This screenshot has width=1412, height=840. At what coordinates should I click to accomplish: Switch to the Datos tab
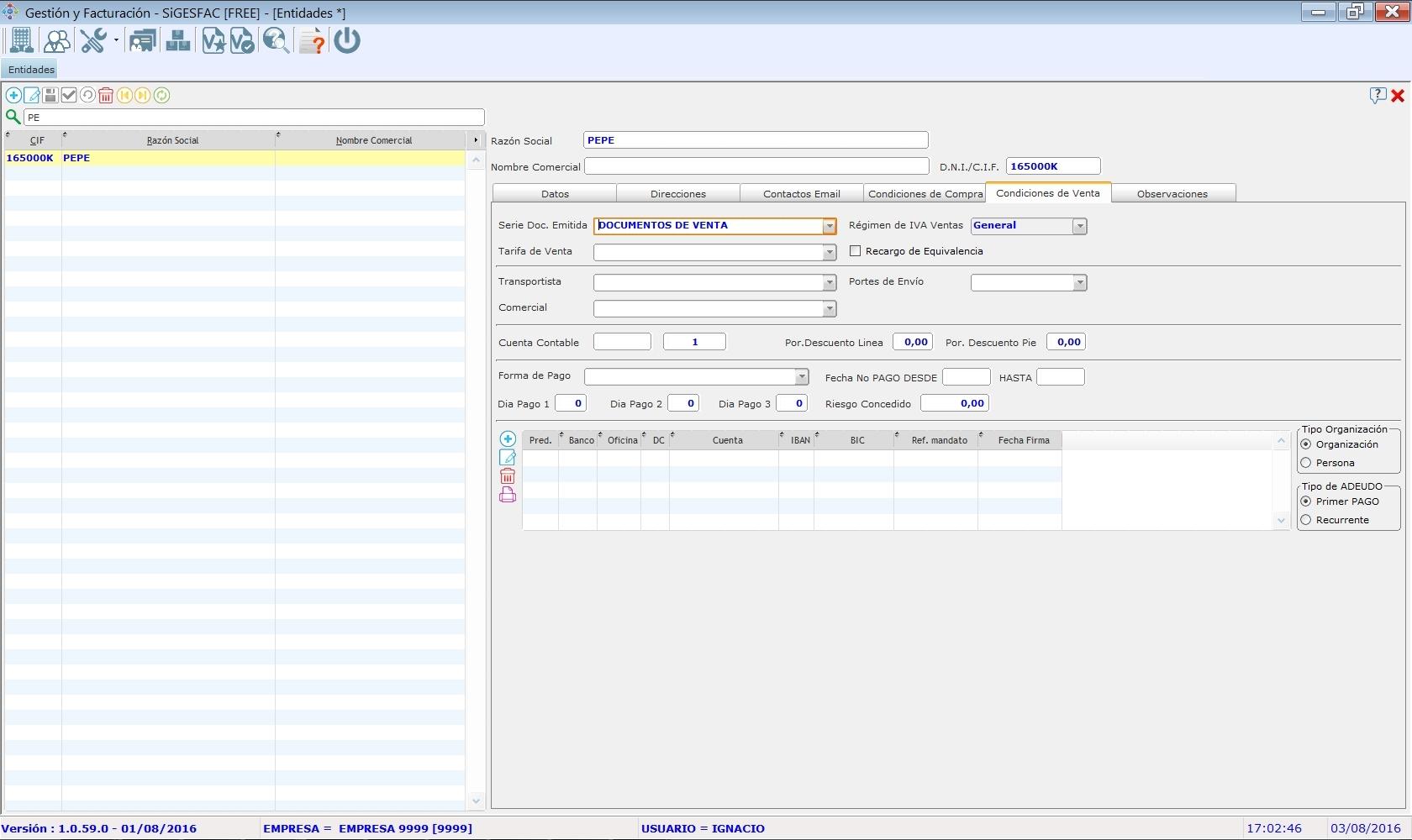pyautogui.click(x=555, y=193)
